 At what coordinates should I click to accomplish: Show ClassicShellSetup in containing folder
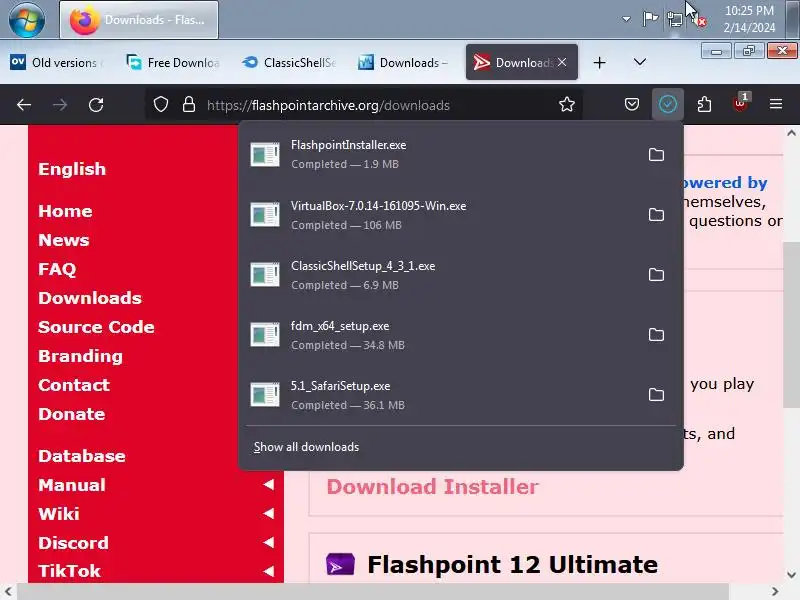656,275
